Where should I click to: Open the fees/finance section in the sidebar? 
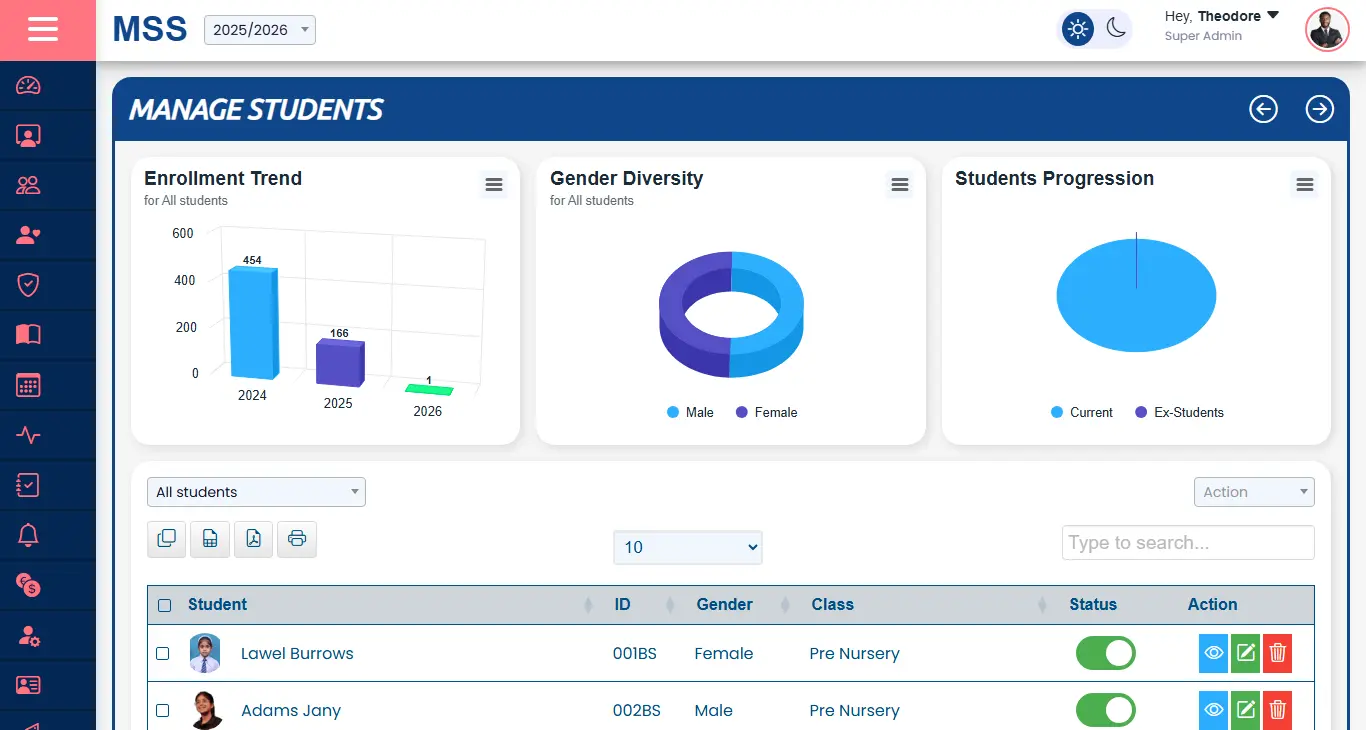tap(25, 585)
